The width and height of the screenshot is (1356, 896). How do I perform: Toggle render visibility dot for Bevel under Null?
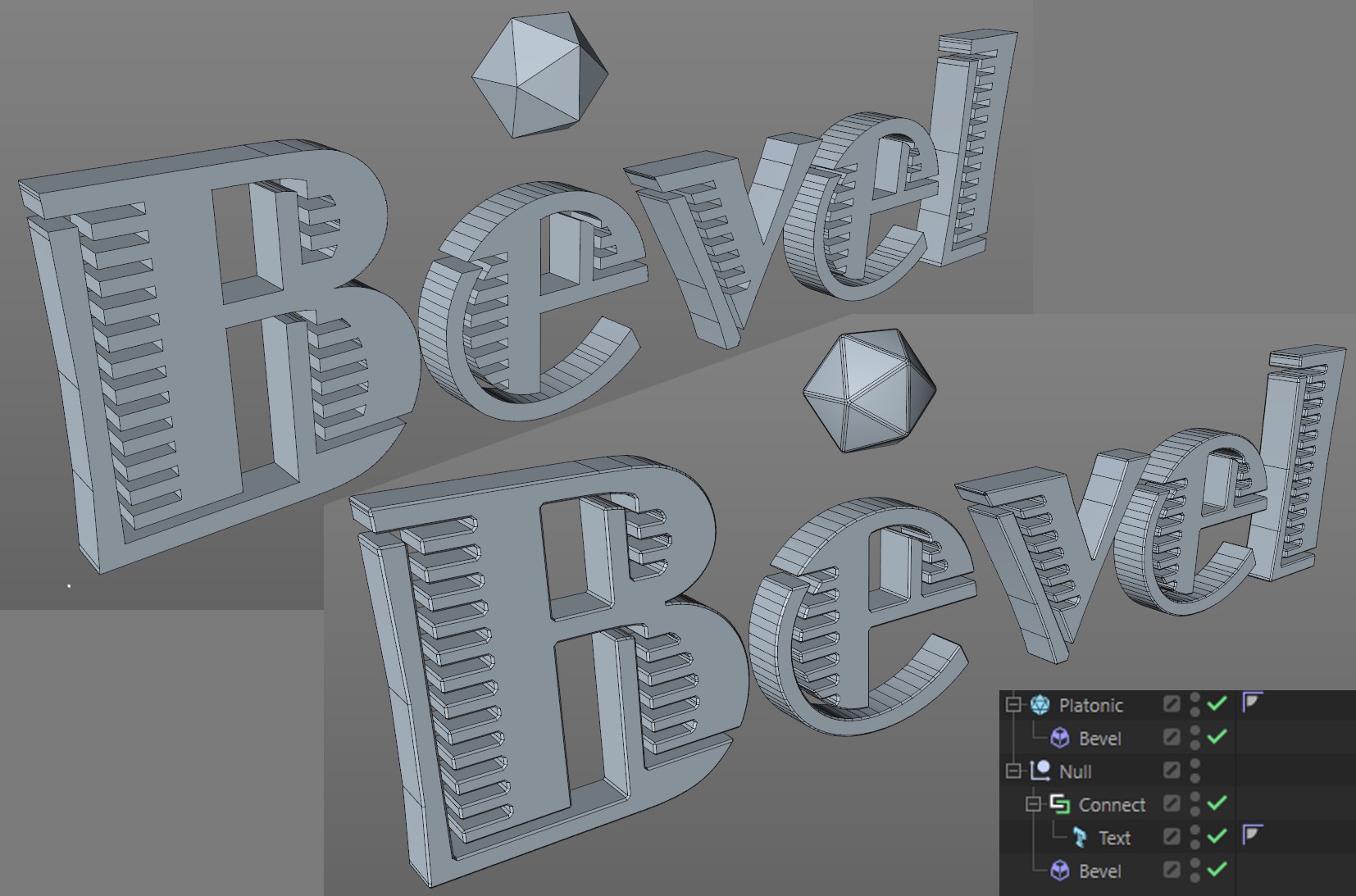coord(1195,877)
